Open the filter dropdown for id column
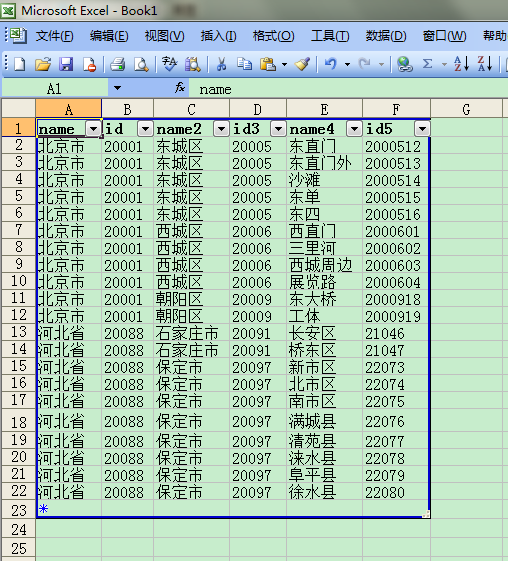The width and height of the screenshot is (508, 561). (146, 128)
